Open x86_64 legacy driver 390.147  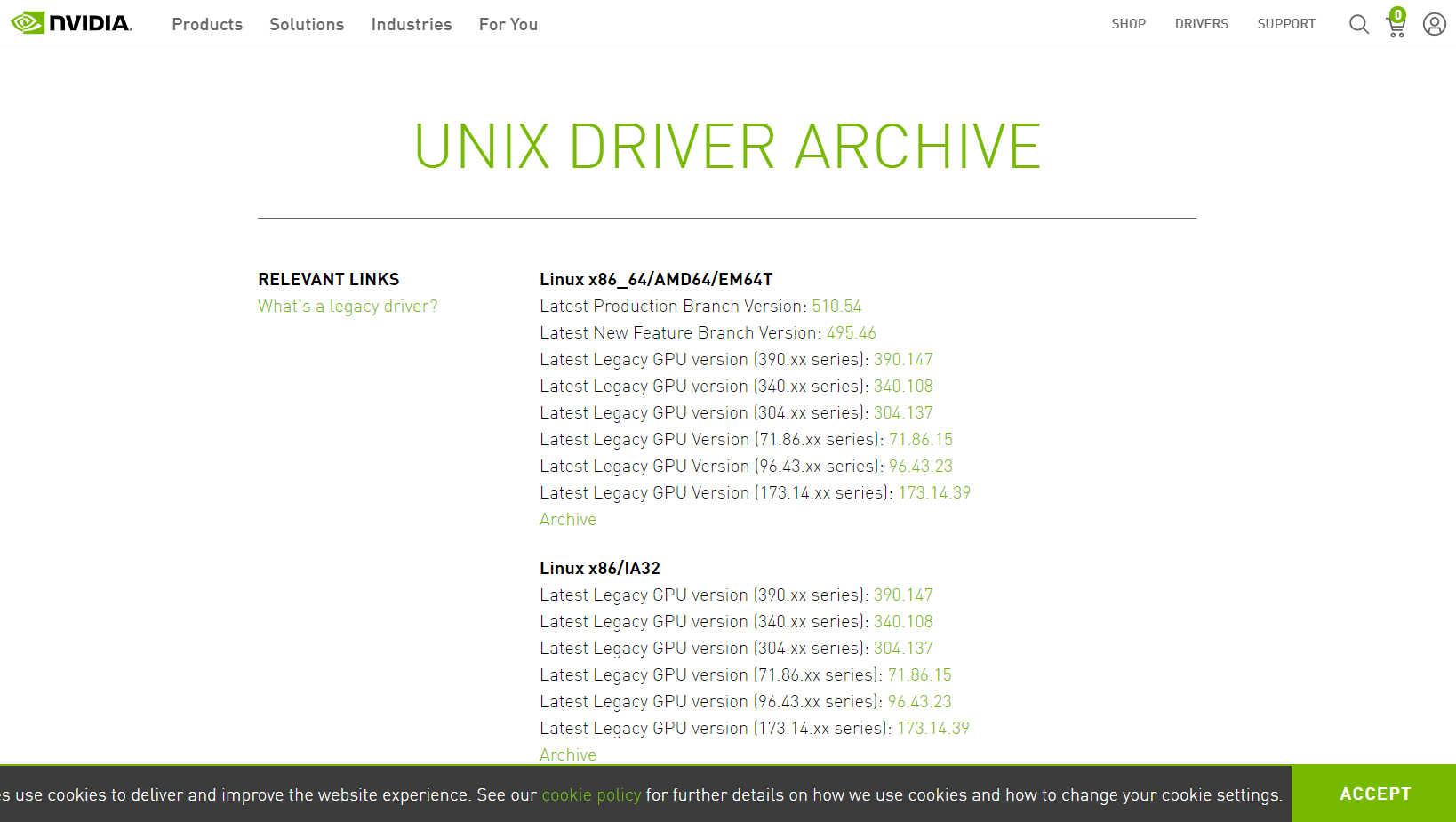tap(903, 360)
